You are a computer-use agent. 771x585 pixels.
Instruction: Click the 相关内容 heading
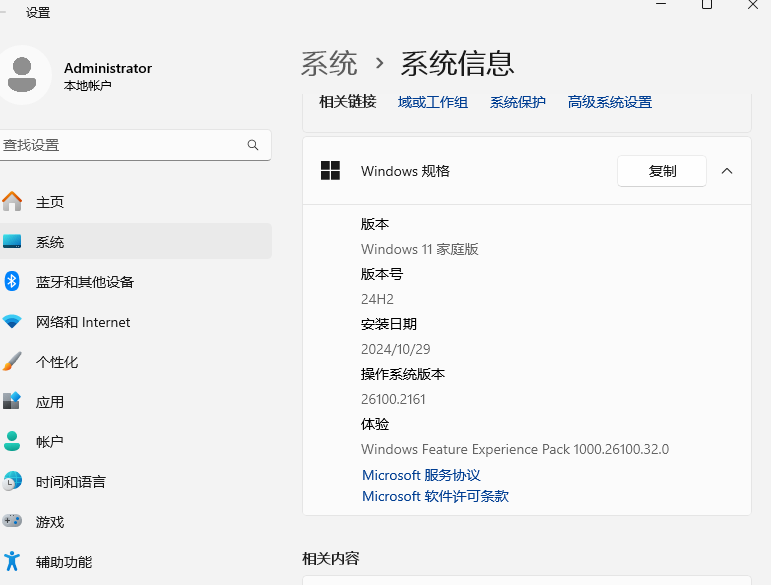tap(330, 558)
